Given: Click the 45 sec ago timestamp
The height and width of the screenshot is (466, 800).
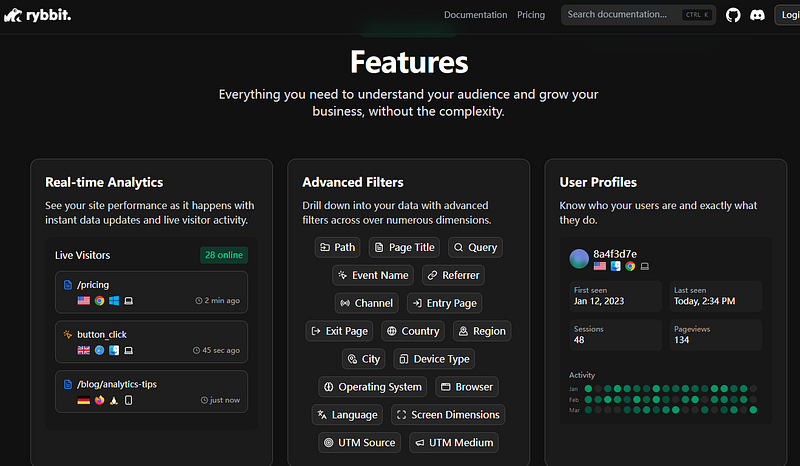Looking at the screenshot, I should coord(216,350).
